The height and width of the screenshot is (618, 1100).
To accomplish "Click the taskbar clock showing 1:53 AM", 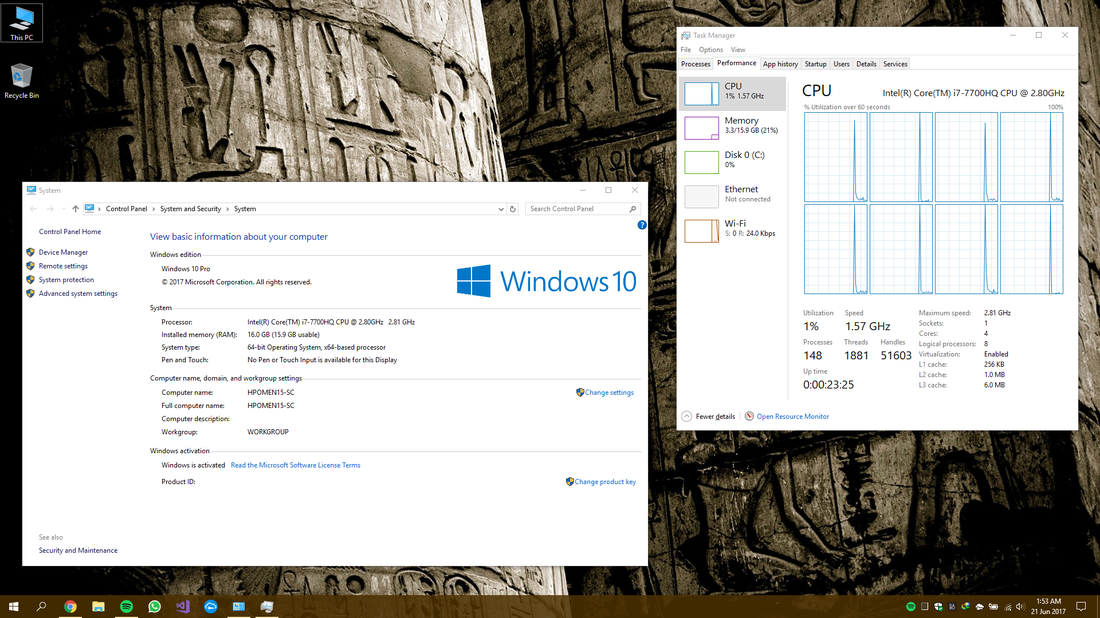I will (x=1049, y=606).
